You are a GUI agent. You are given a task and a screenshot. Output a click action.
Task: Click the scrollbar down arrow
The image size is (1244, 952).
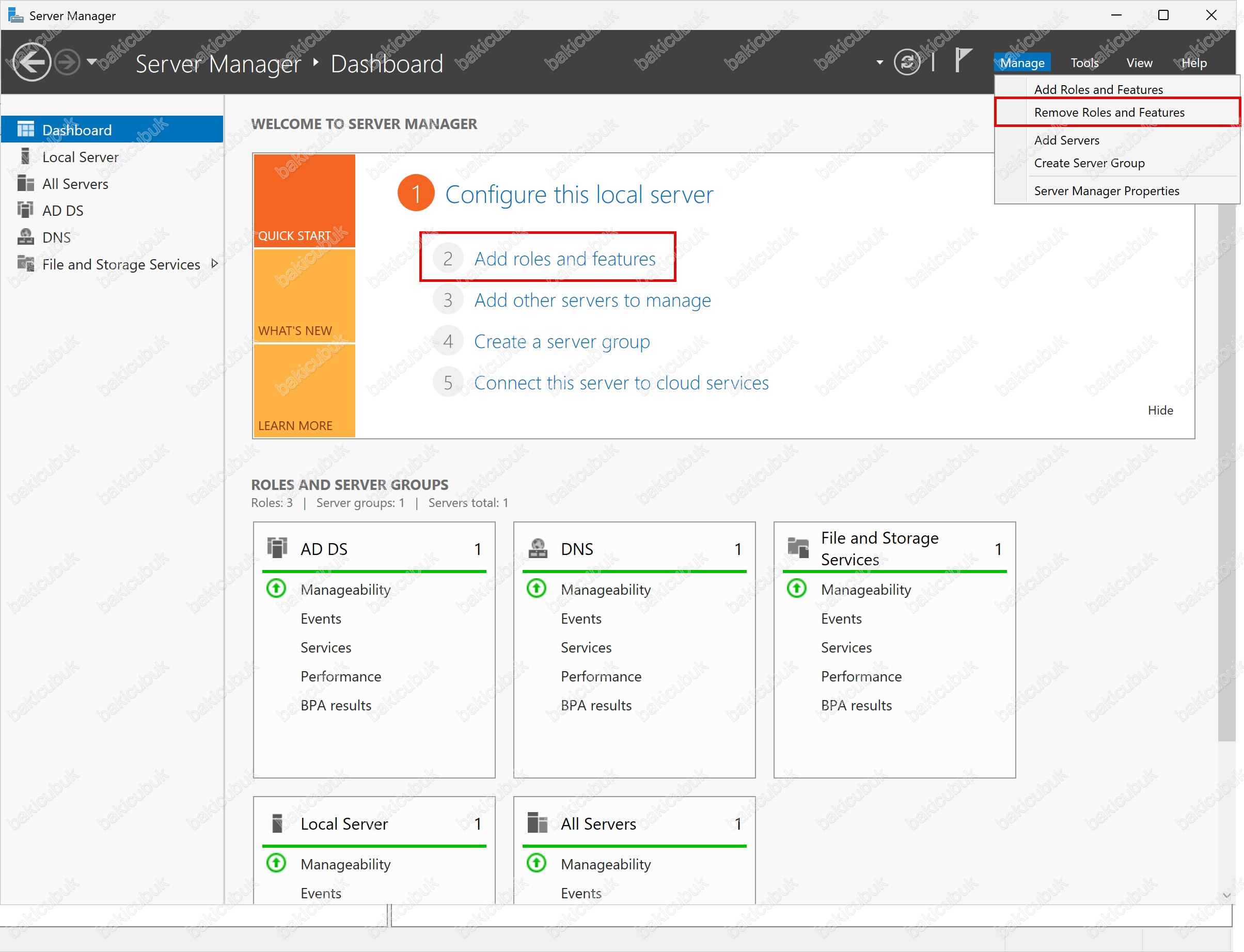(x=1226, y=895)
